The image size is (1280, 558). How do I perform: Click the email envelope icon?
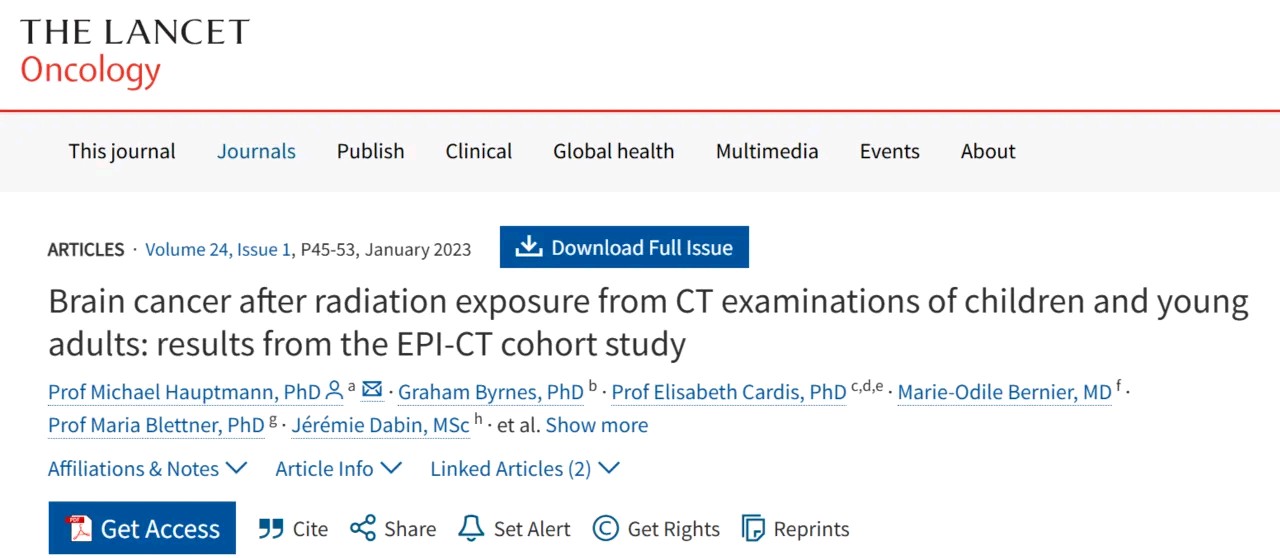click(372, 391)
